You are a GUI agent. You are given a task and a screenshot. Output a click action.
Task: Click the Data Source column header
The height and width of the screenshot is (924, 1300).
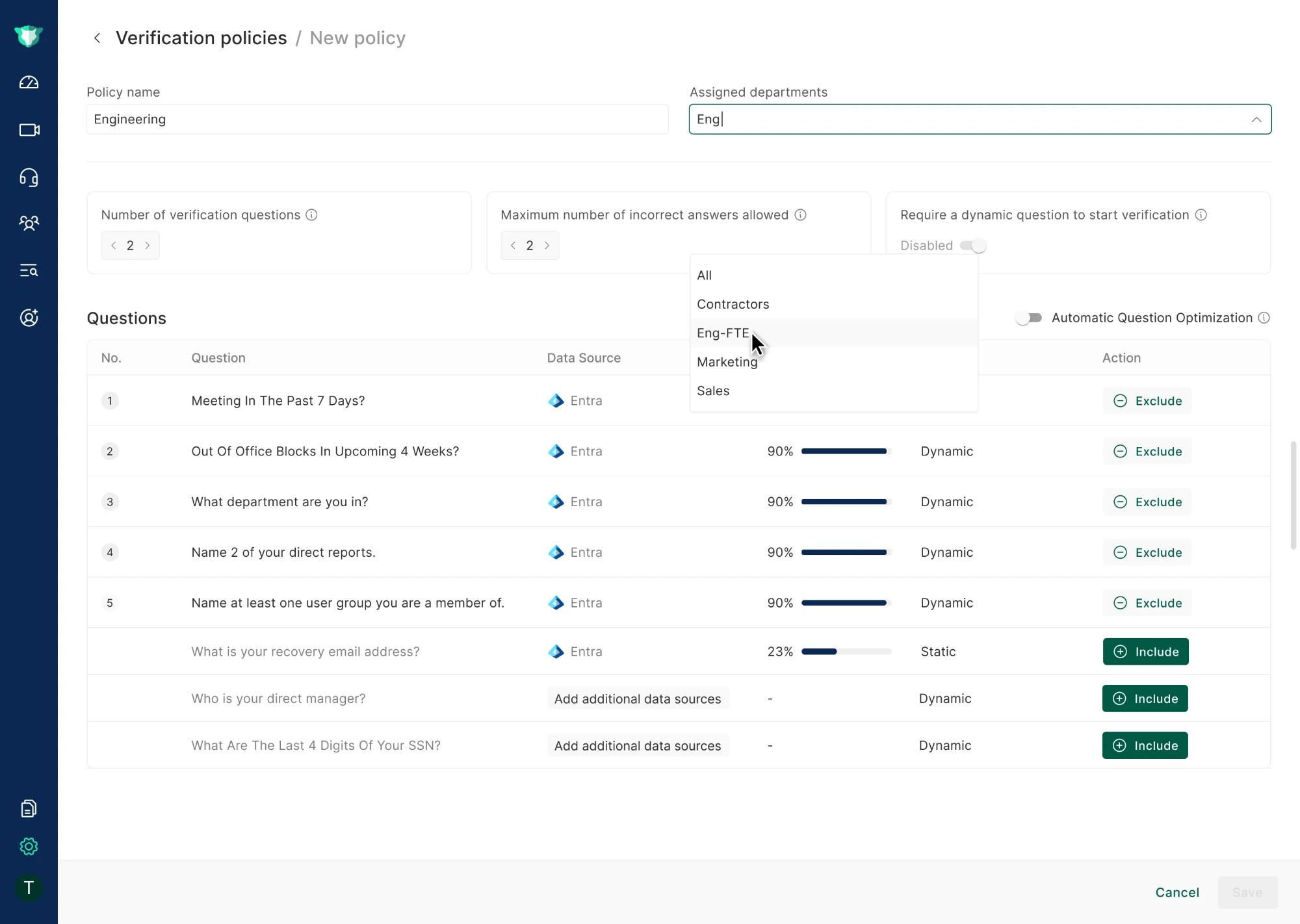pos(584,358)
